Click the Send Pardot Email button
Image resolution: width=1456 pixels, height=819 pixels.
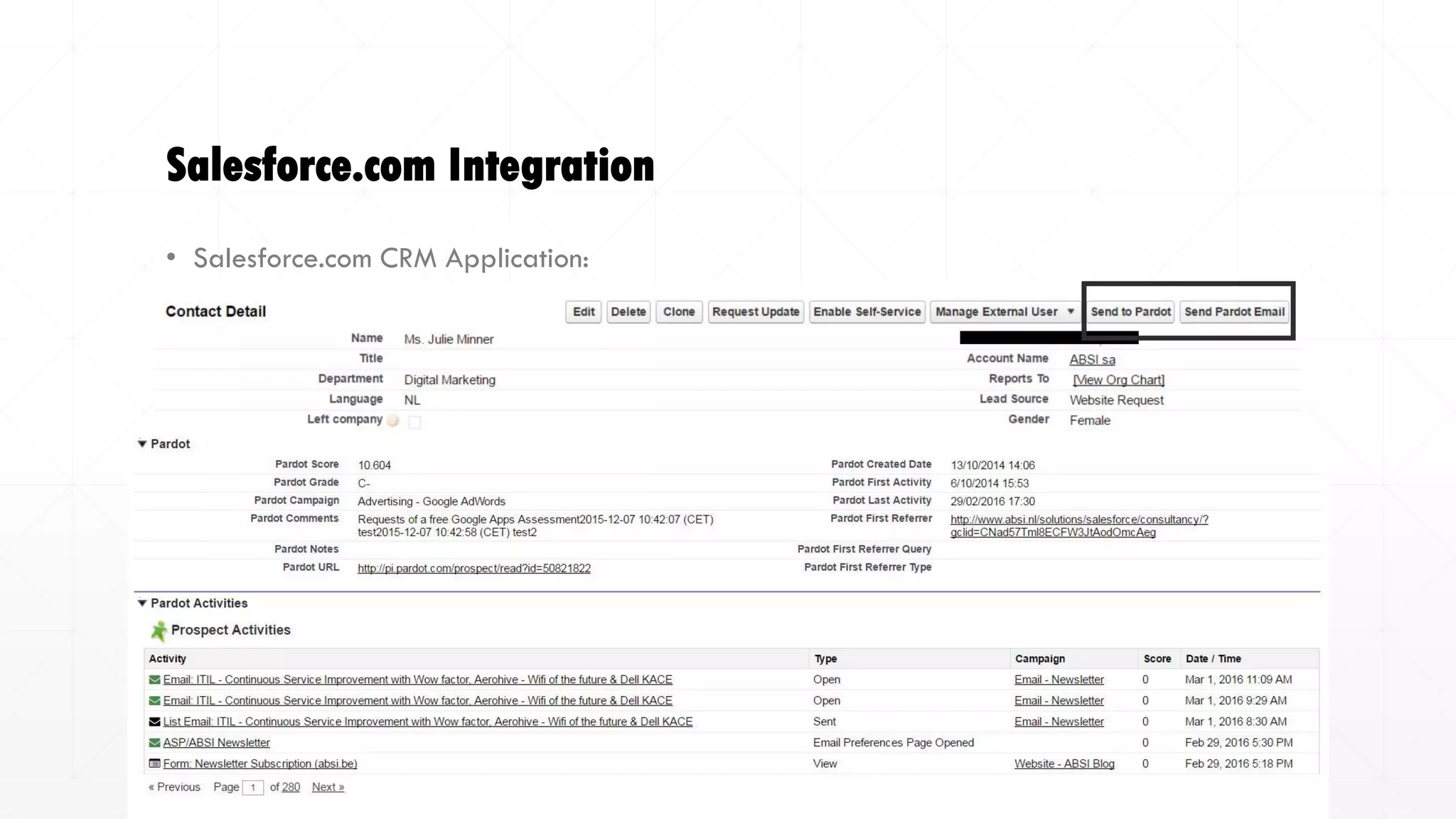click(x=1234, y=312)
